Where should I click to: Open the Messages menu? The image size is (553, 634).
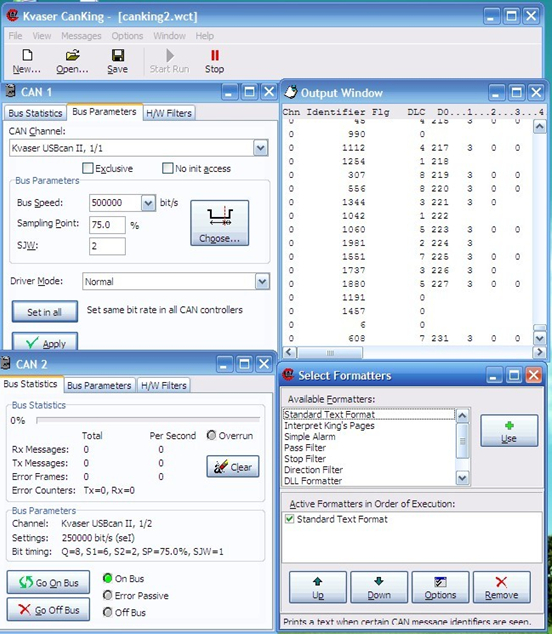[x=81, y=36]
